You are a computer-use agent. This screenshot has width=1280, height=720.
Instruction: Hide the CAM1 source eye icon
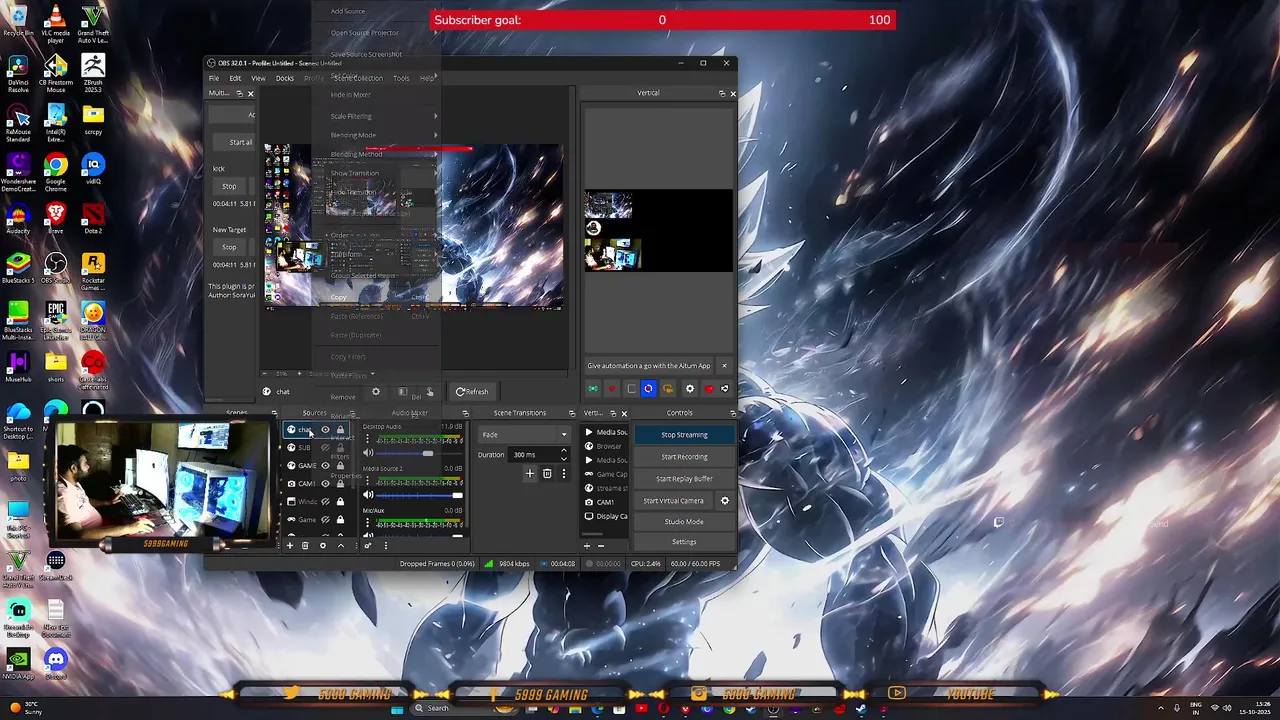click(325, 484)
